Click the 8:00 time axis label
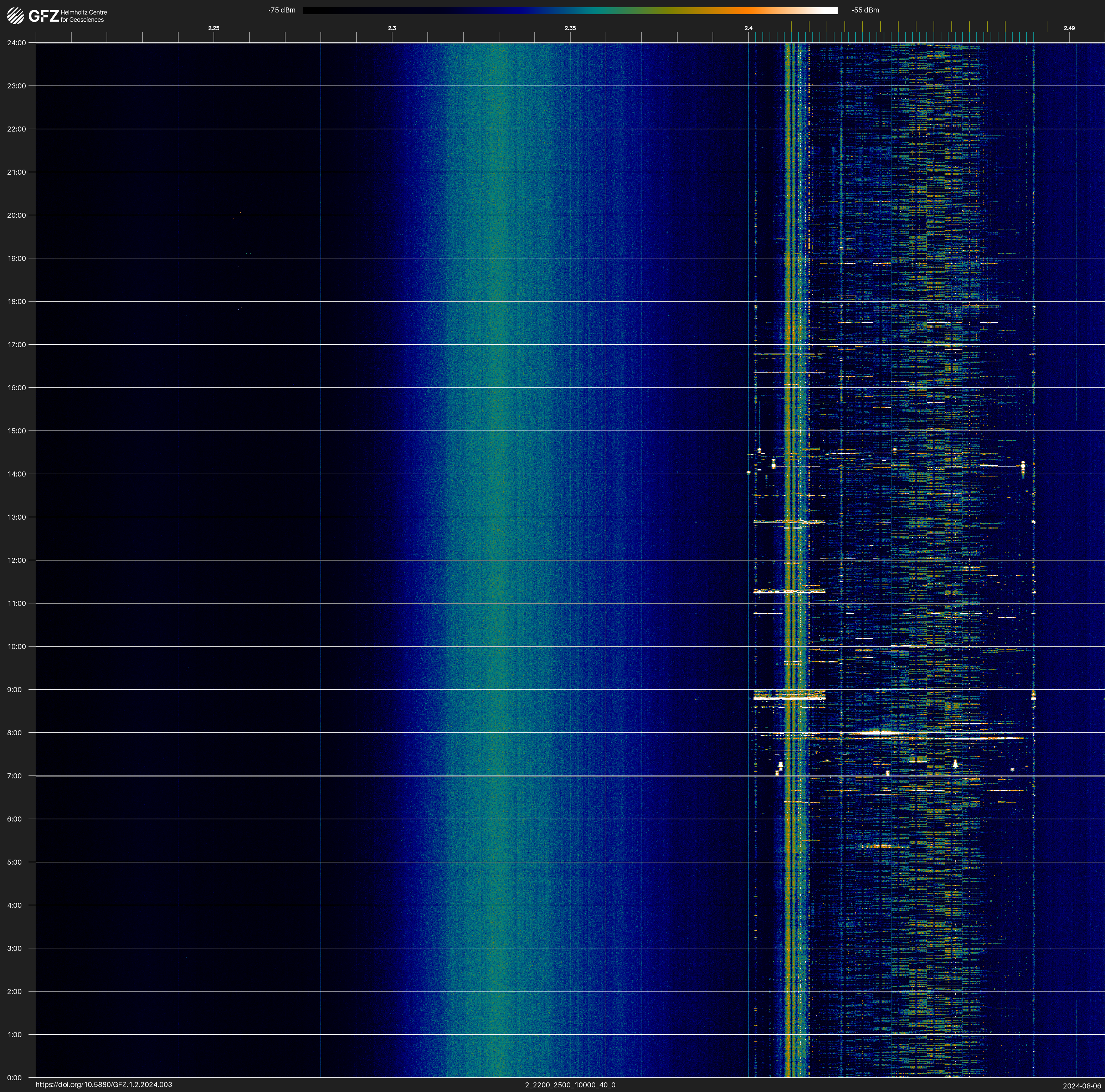The image size is (1105, 1092). point(14,733)
